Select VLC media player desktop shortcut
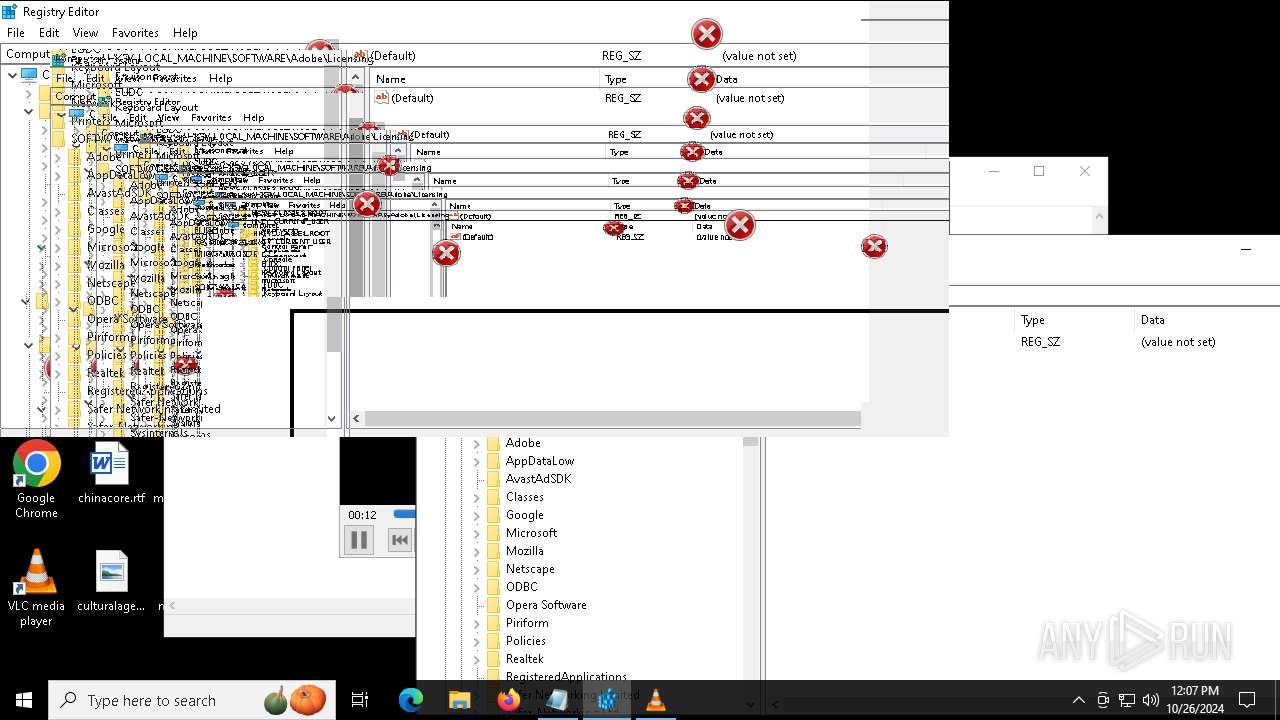Image resolution: width=1280 pixels, height=720 pixels. (36, 588)
